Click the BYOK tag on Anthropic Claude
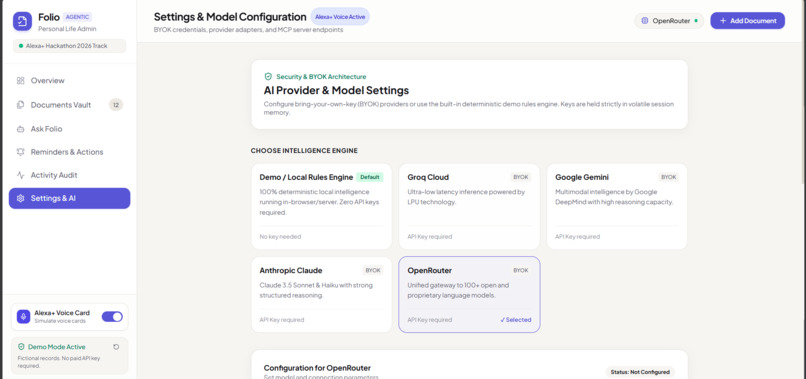Viewport: 806px width, 379px height. tap(373, 270)
